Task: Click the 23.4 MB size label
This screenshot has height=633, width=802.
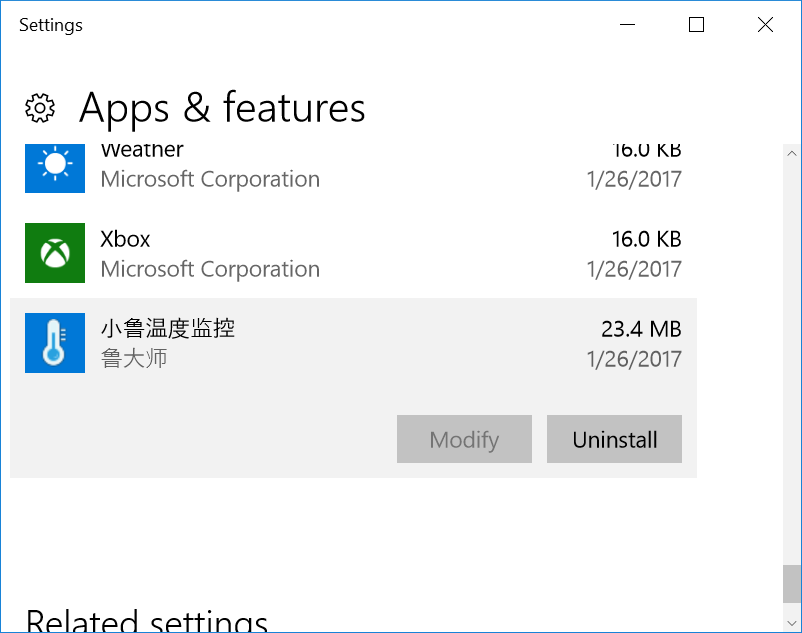Action: (x=641, y=329)
